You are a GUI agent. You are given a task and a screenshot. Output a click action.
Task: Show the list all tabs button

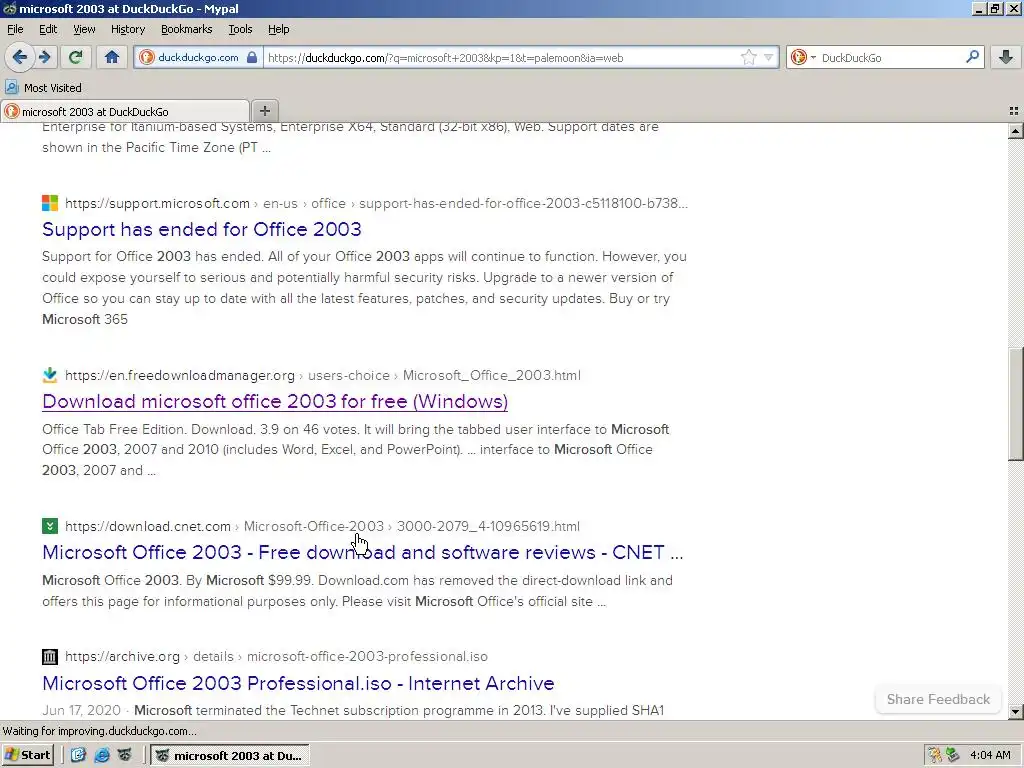[x=1014, y=111]
